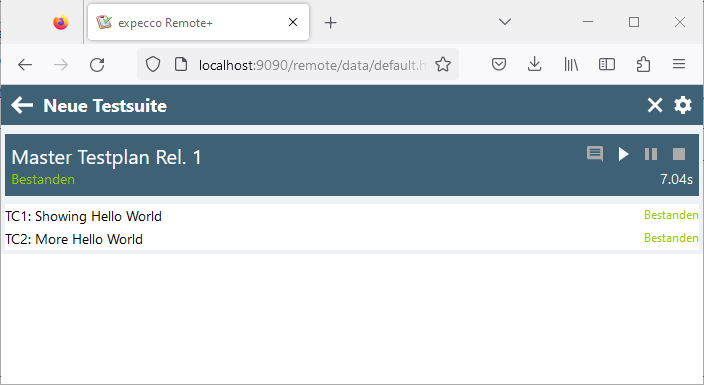Image resolution: width=704 pixels, height=385 pixels.
Task: Run the Master Testplan with play icon
Action: tap(623, 154)
